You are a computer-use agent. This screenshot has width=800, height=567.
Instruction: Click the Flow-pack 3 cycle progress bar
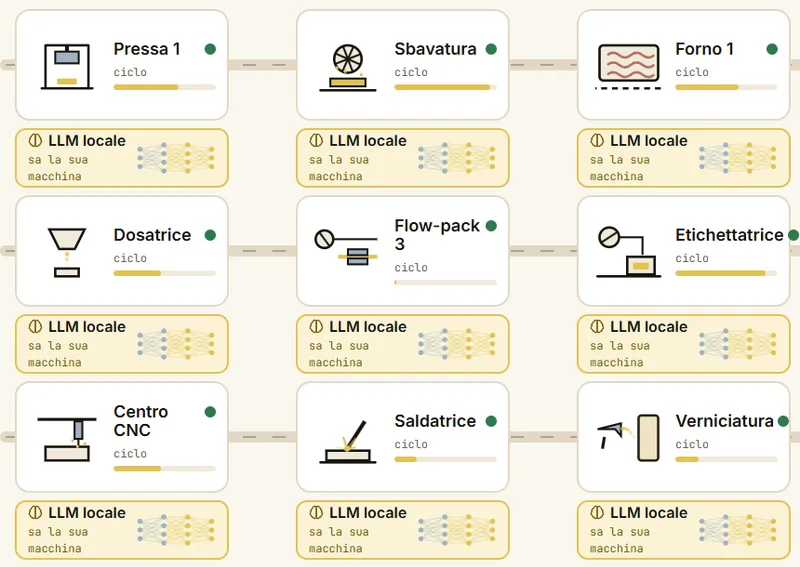coord(445,283)
